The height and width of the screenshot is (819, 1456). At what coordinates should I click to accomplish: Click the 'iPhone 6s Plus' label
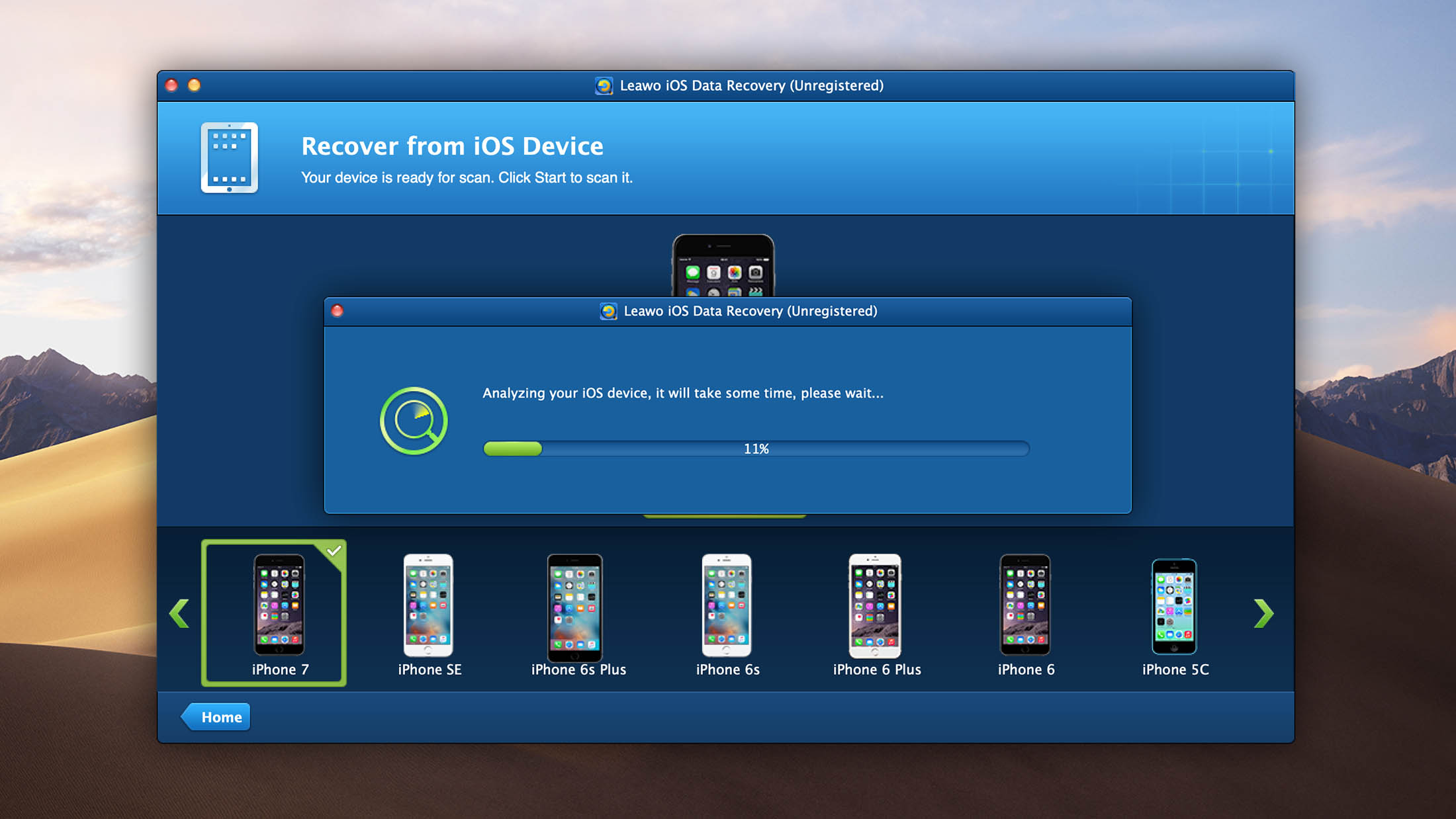(x=578, y=669)
